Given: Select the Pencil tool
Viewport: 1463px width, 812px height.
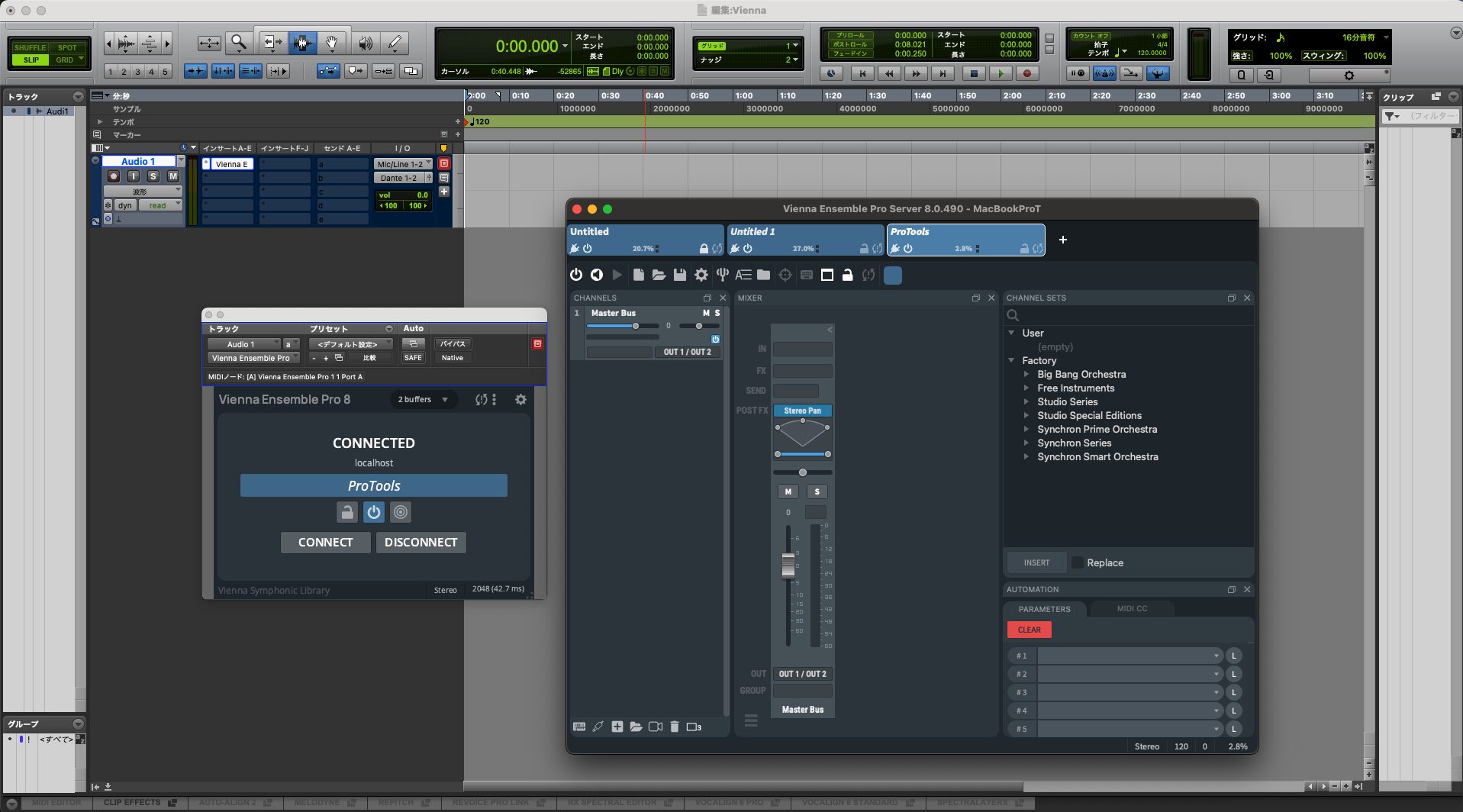Looking at the screenshot, I should 395,43.
